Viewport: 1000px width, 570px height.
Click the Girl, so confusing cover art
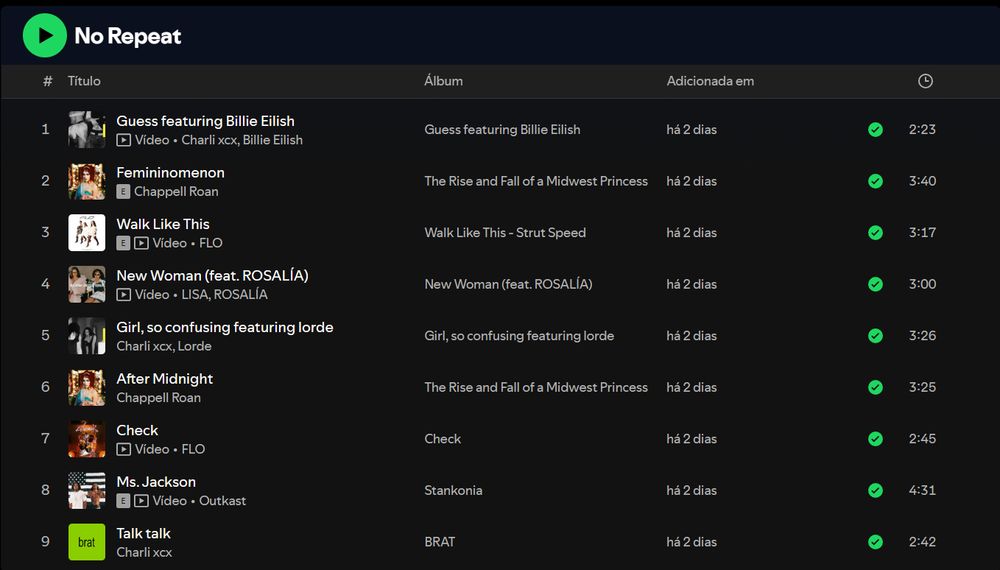point(87,335)
